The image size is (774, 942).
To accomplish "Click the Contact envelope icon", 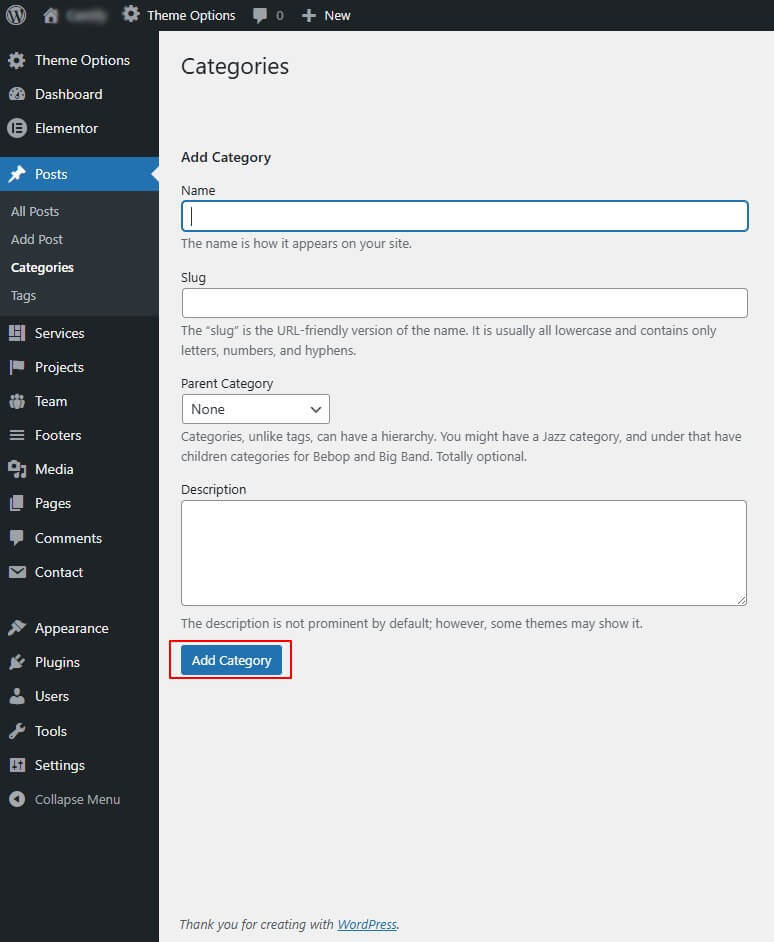I will pyautogui.click(x=17, y=572).
